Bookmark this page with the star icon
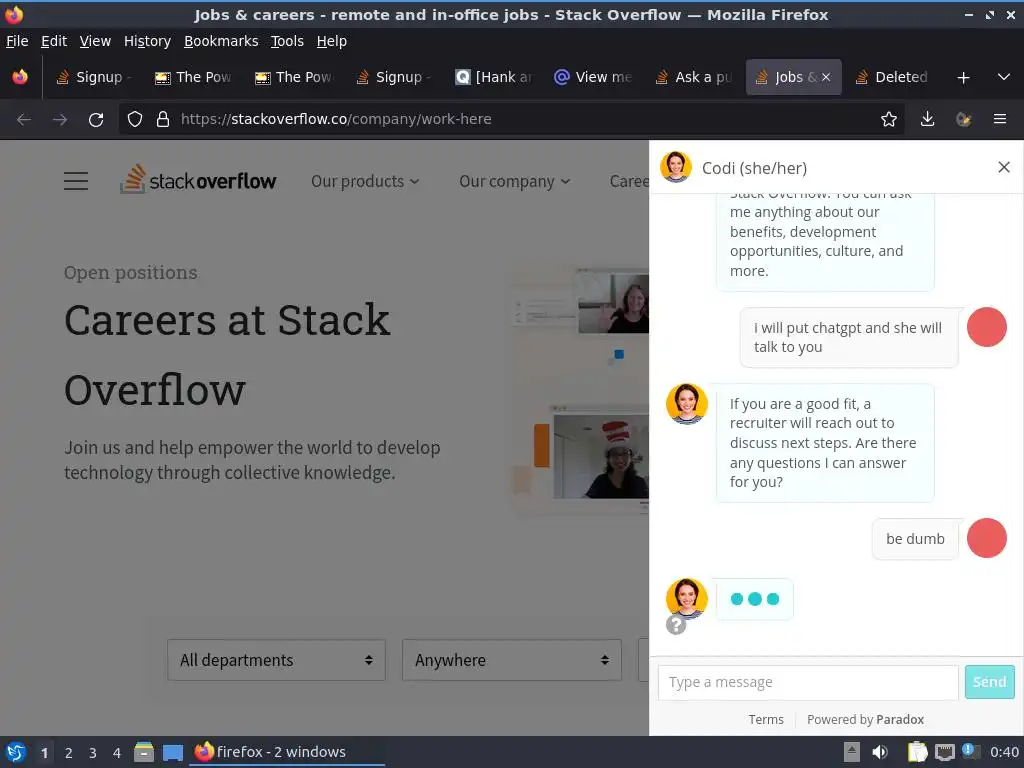This screenshot has width=1024, height=768. [x=888, y=119]
